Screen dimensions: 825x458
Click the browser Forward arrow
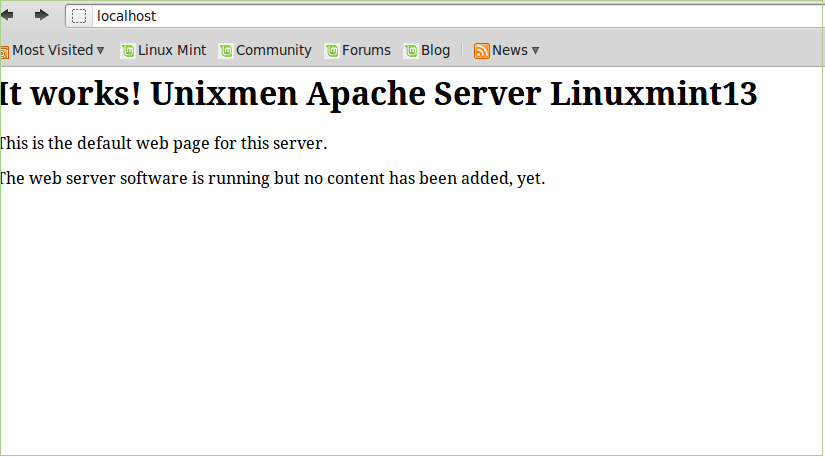pyautogui.click(x=41, y=15)
